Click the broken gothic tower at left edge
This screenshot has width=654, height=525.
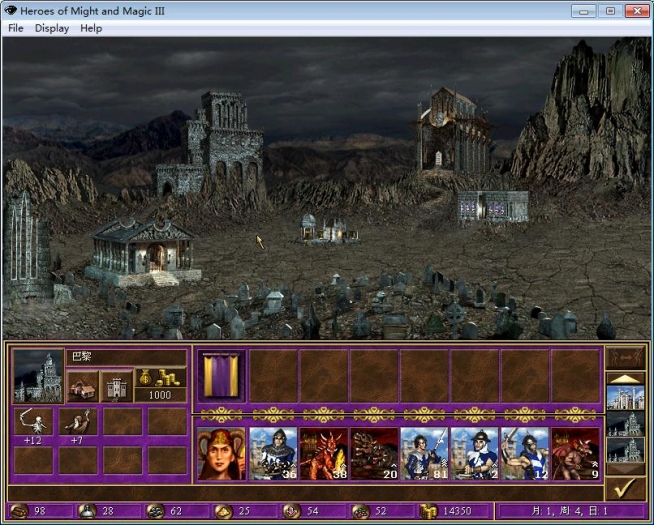coord(26,246)
